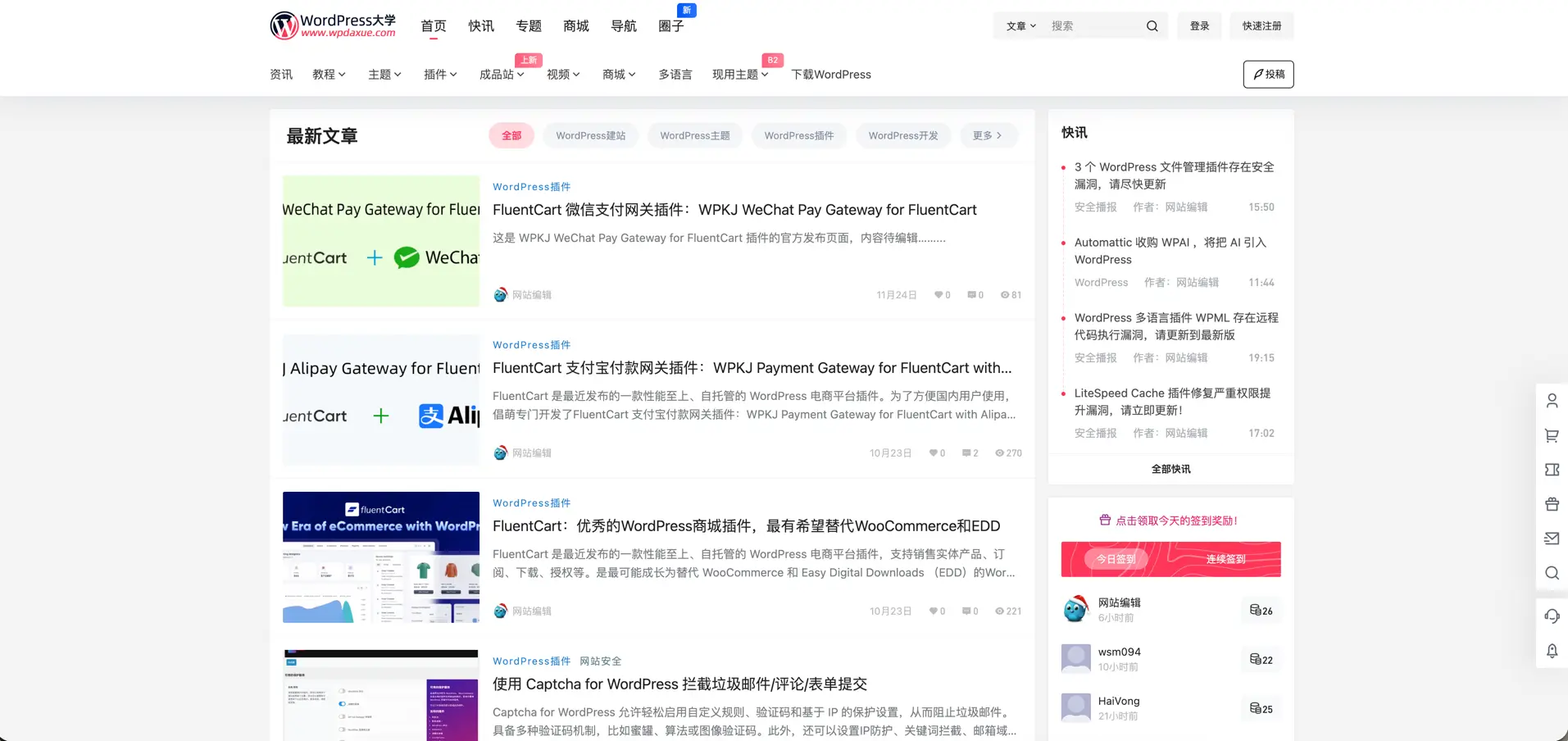Select the WordPress插件 filter tab

pyautogui.click(x=799, y=136)
